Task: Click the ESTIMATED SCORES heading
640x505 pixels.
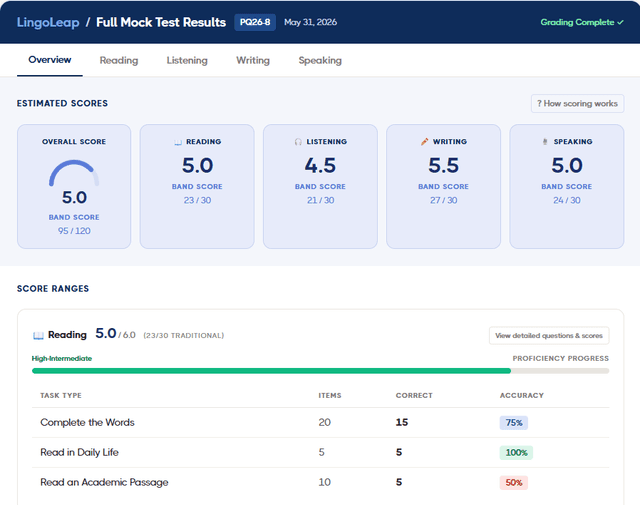Action: pos(62,103)
